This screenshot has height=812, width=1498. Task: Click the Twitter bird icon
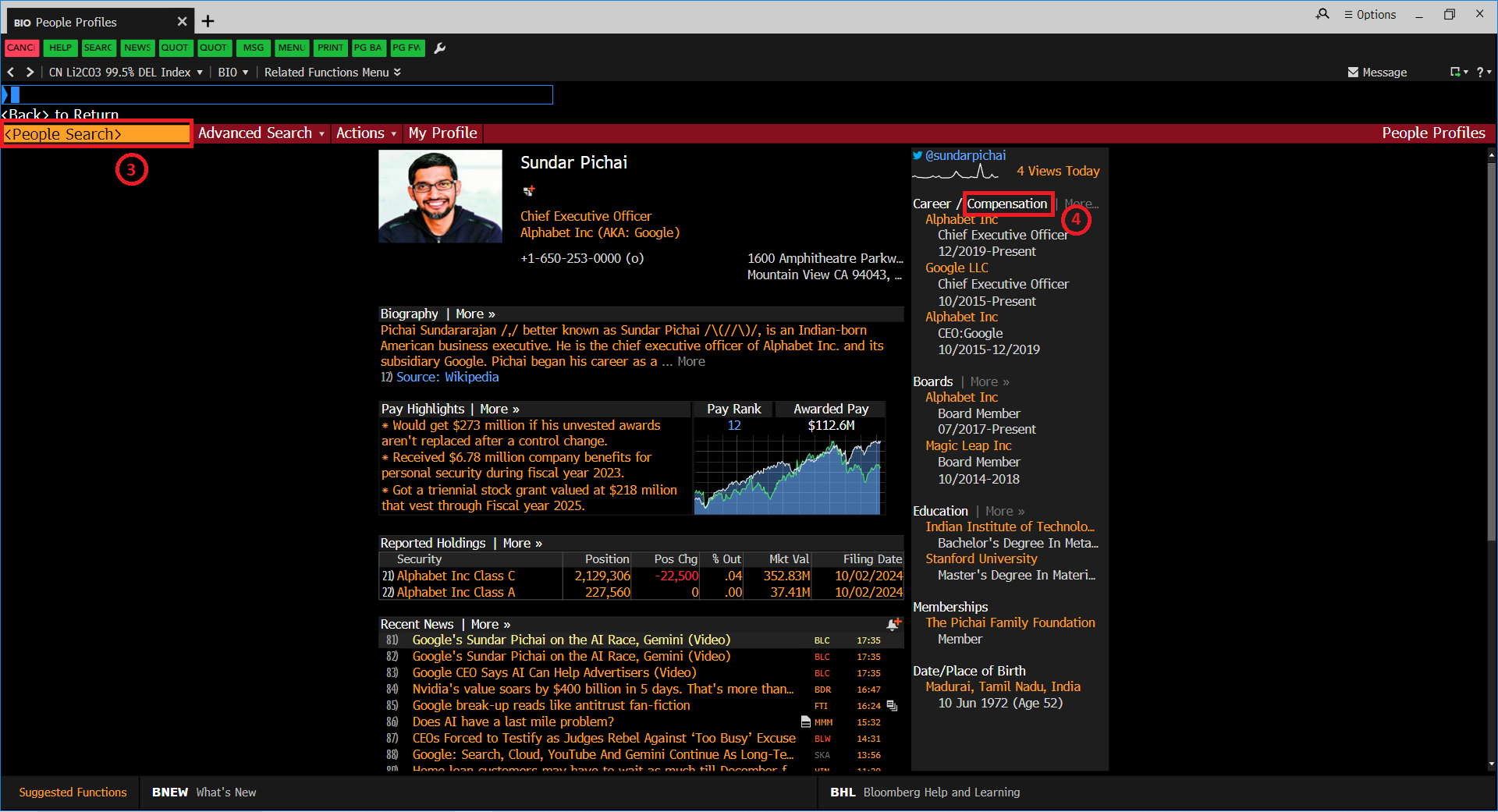918,155
